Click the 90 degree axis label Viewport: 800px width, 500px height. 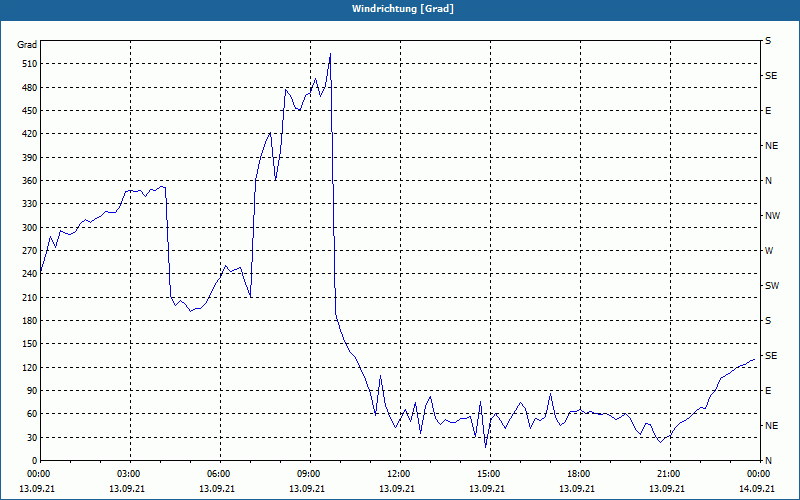(x=30, y=390)
